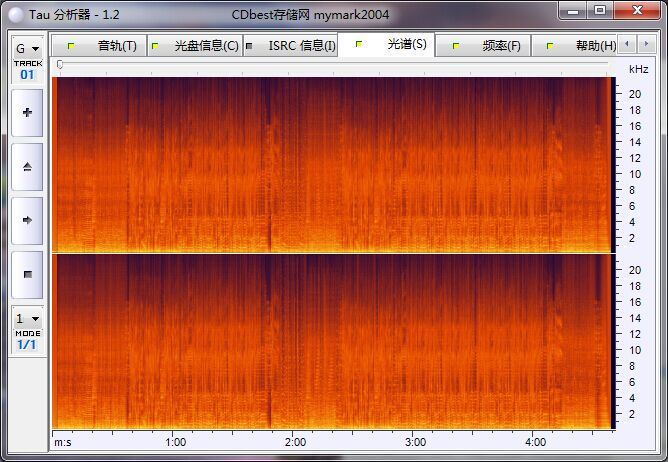Click the TRACK 01 indicator
The image size is (668, 462).
[x=28, y=71]
